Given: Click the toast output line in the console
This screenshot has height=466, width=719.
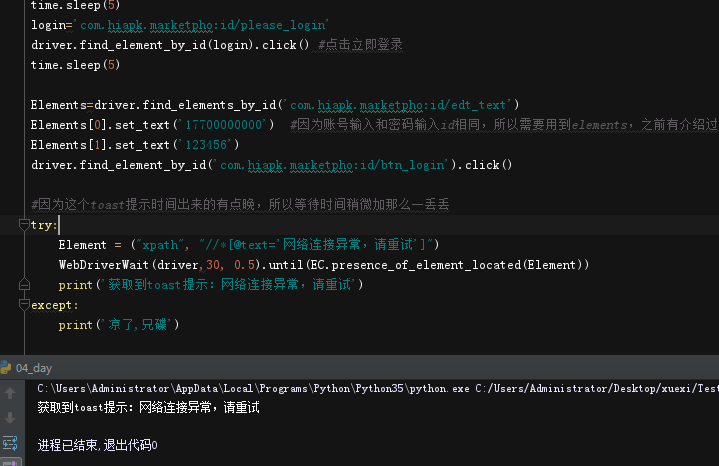Looking at the screenshot, I should [149, 407].
